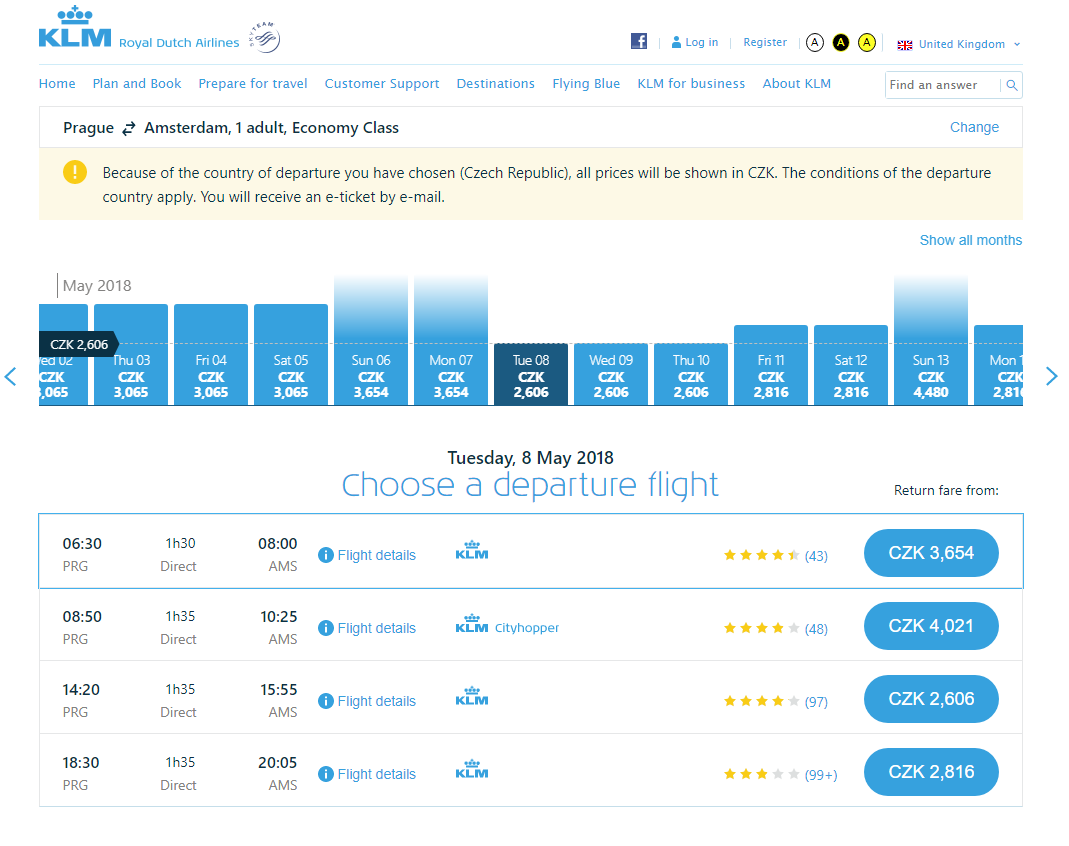The width and height of the screenshot is (1069, 846).
Task: Click the yellow exclamation warning icon
Action: [x=75, y=172]
